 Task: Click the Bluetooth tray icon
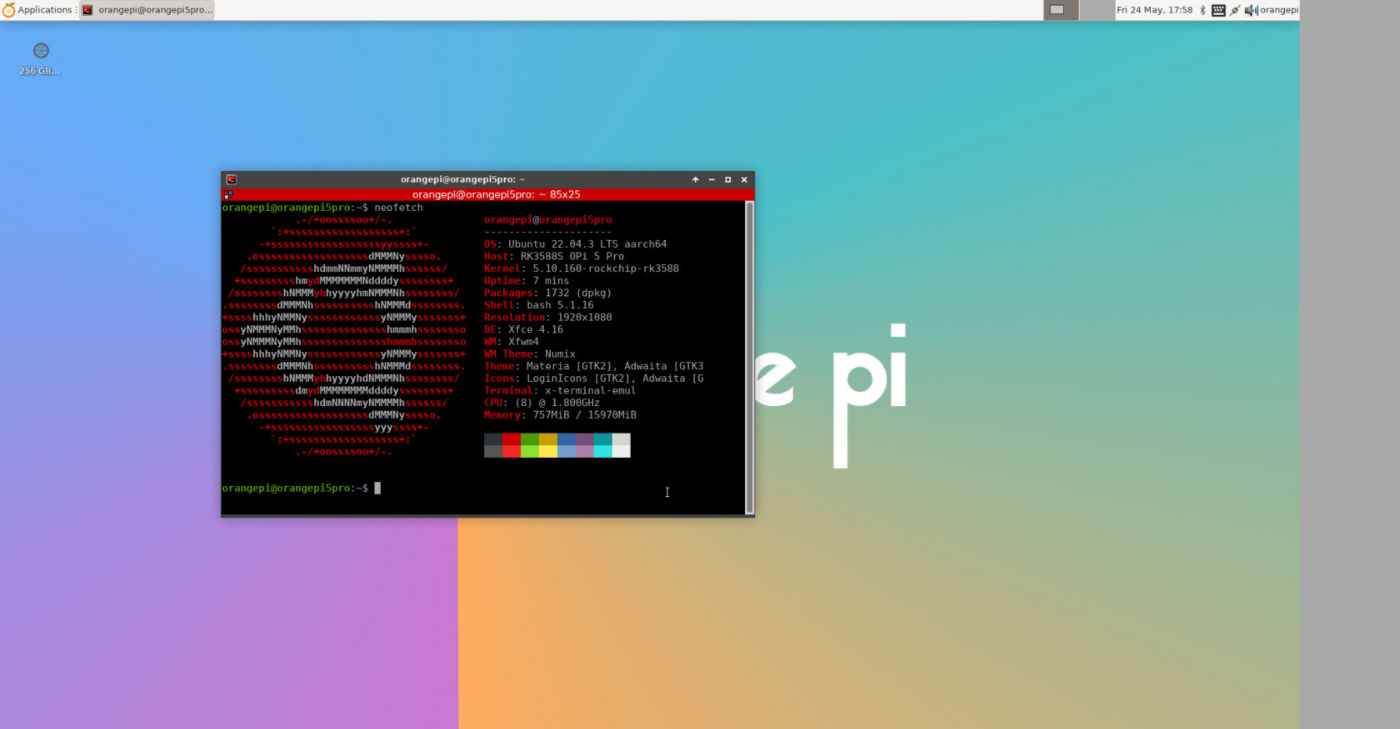click(x=1203, y=10)
